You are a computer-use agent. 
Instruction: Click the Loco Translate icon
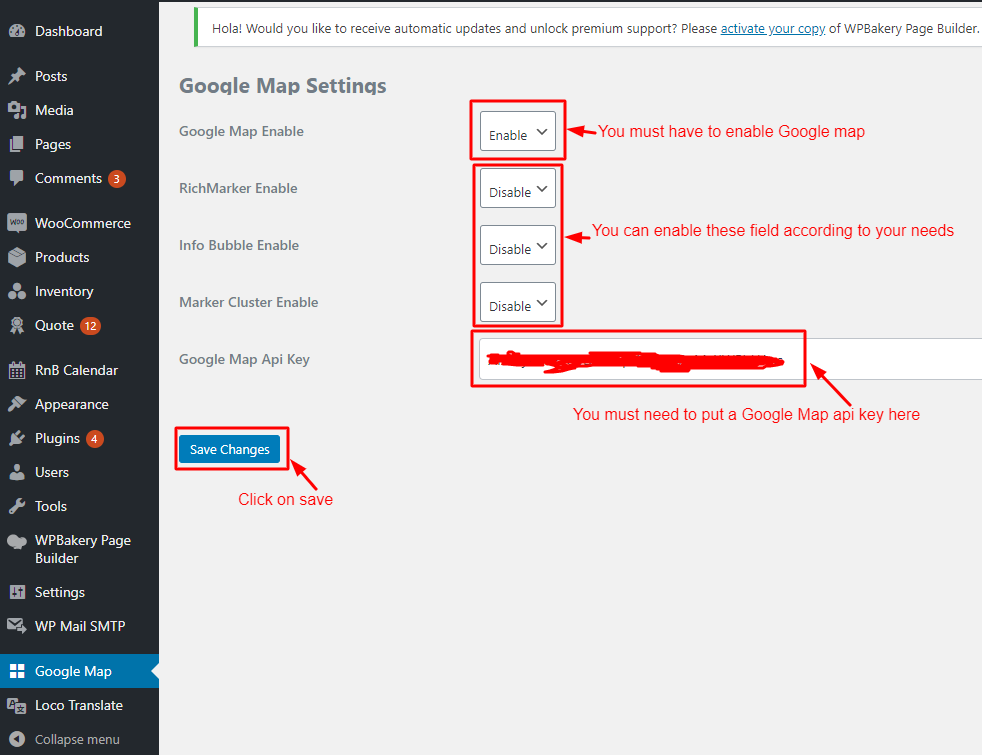(x=17, y=705)
